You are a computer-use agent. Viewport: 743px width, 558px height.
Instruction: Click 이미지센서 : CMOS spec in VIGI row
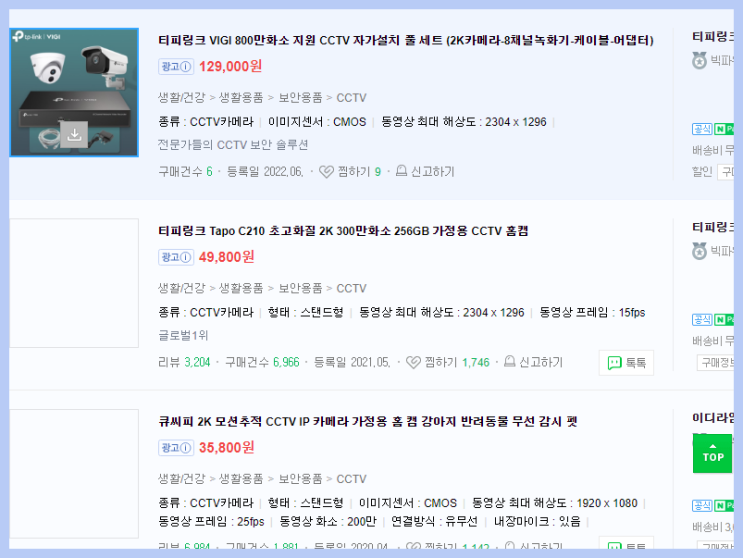(317, 122)
